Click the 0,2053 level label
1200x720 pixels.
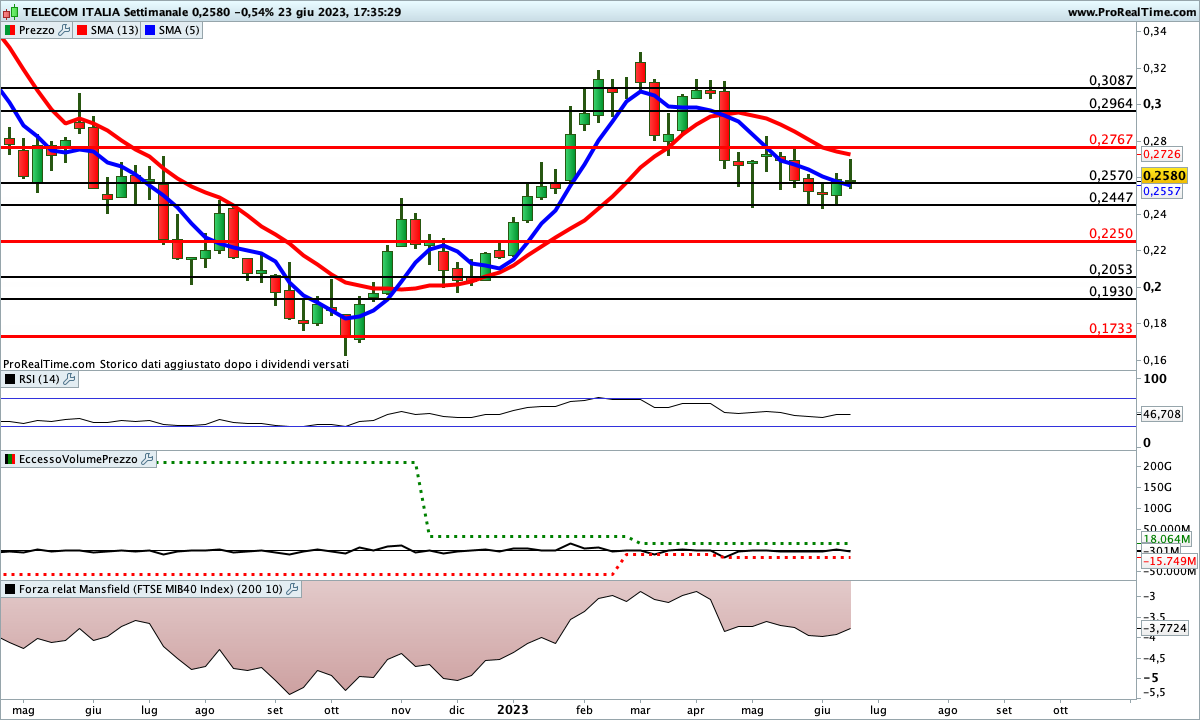1110,269
